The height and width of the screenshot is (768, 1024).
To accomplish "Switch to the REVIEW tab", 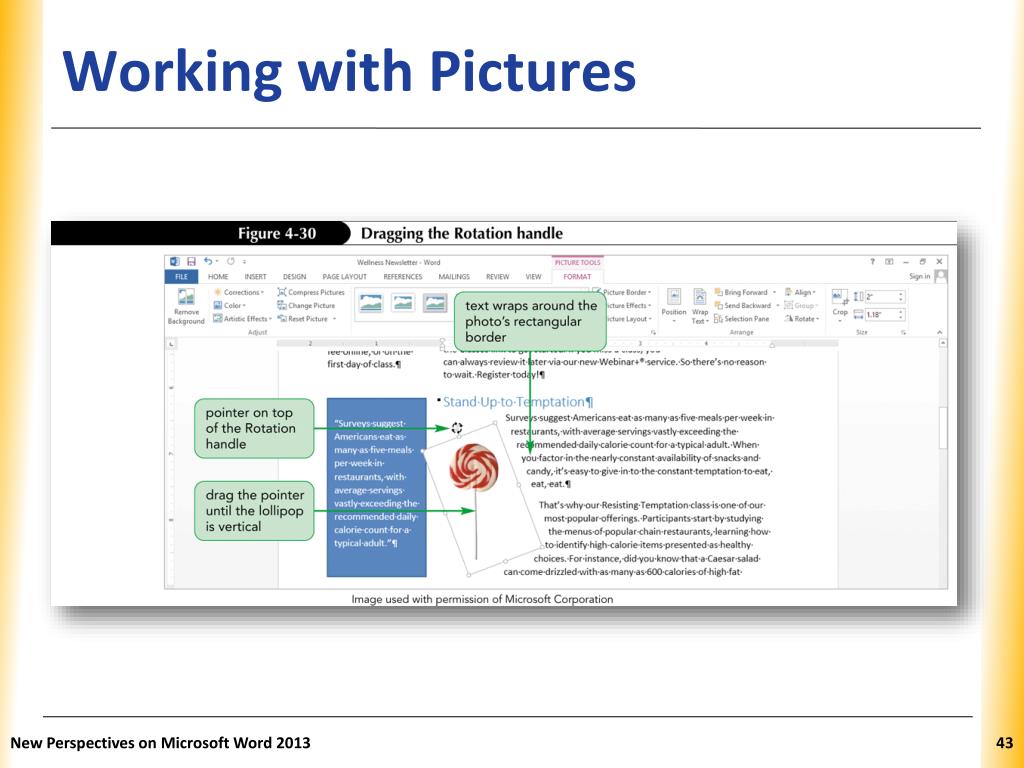I will coord(498,277).
